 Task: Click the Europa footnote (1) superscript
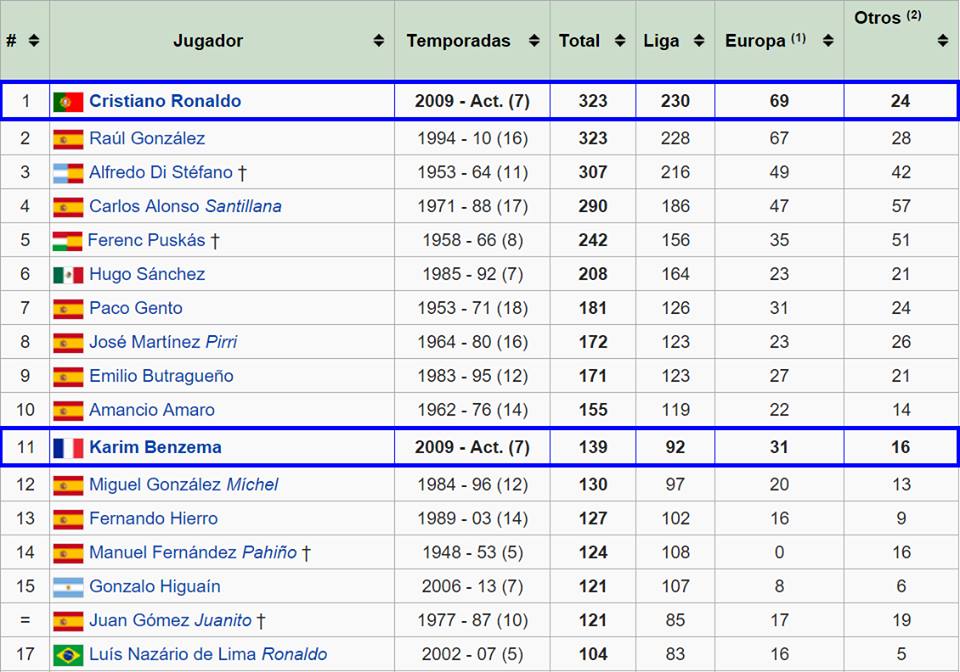pyautogui.click(x=798, y=38)
